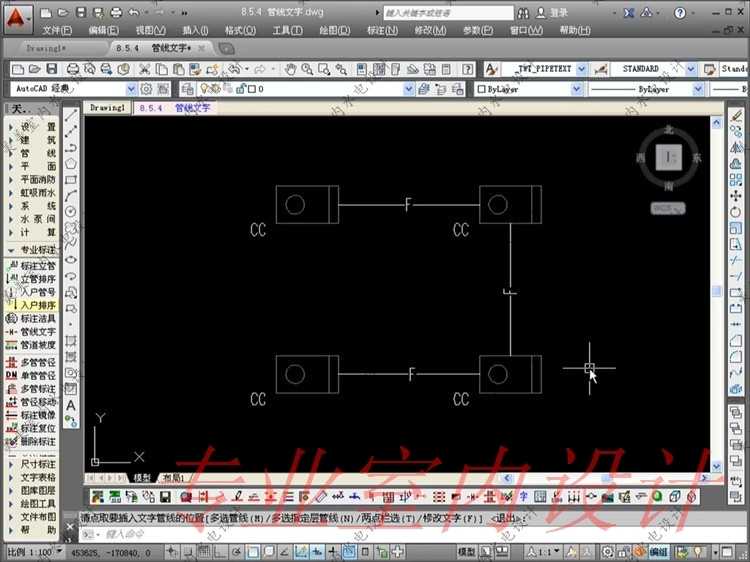
Task: Click the Workspace Settings gear icon
Action: tap(146, 89)
